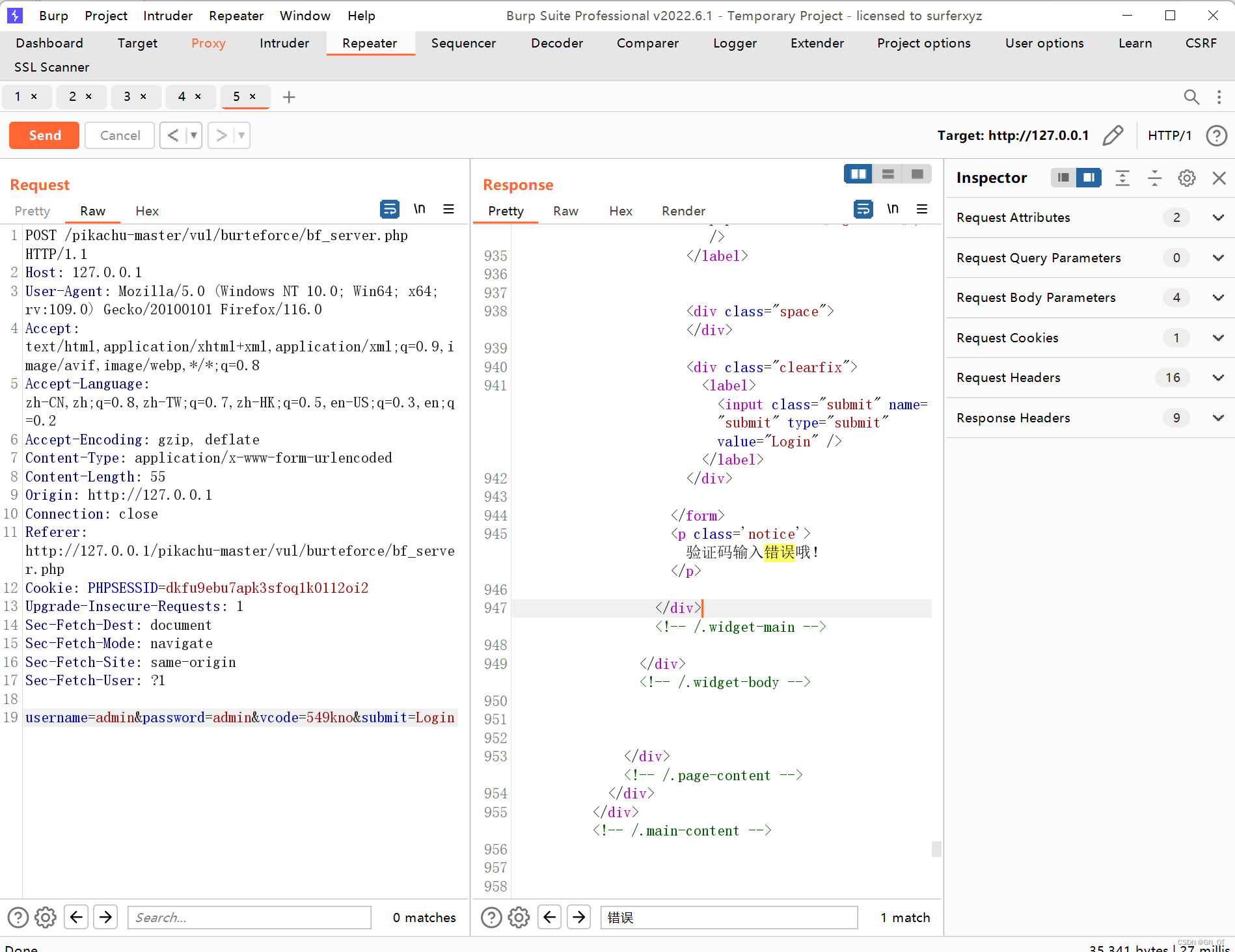Screen dimensions: 1235x952
Task: Dock Inspector to the left layout
Action: pos(1063,178)
